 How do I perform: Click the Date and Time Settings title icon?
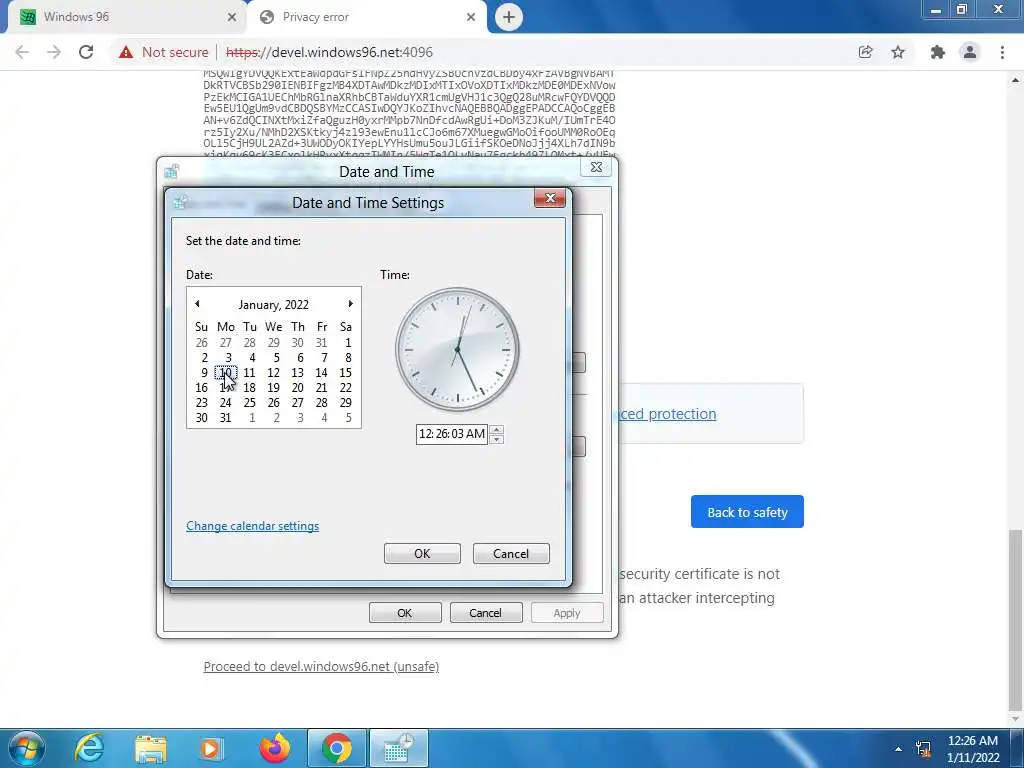point(180,202)
